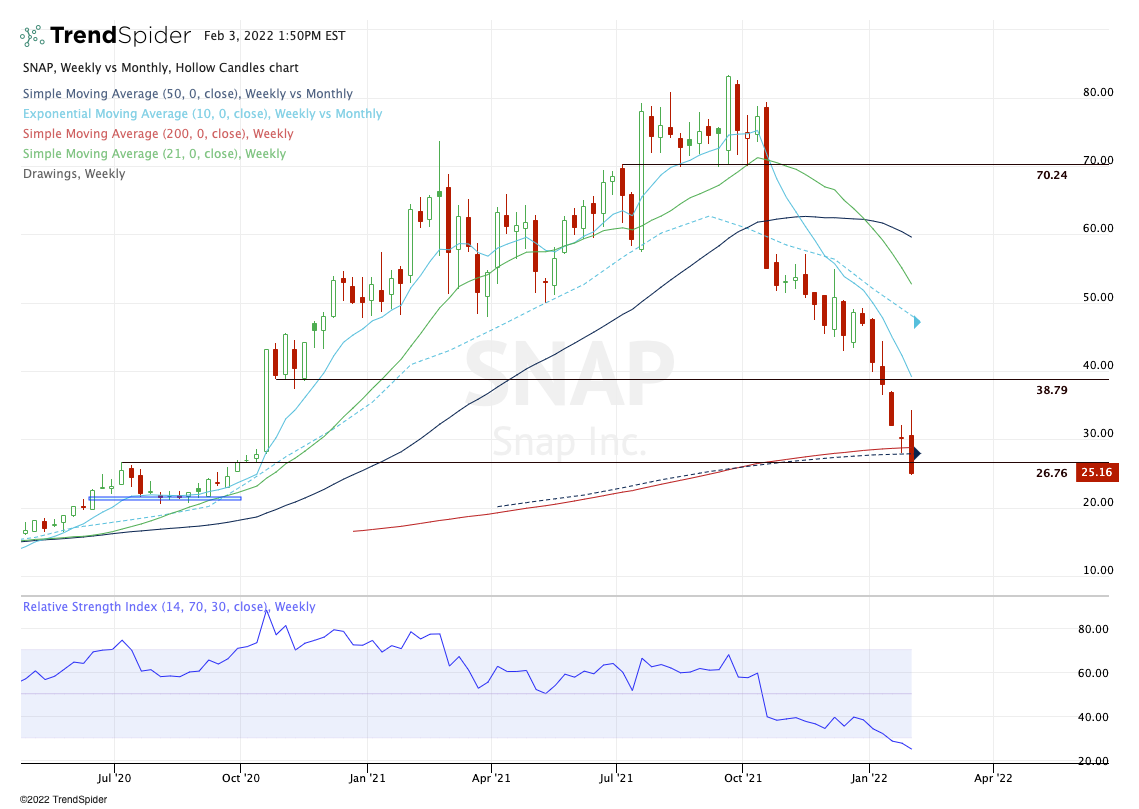
Task: Click the 70.24 resistance level label
Action: tap(1051, 175)
